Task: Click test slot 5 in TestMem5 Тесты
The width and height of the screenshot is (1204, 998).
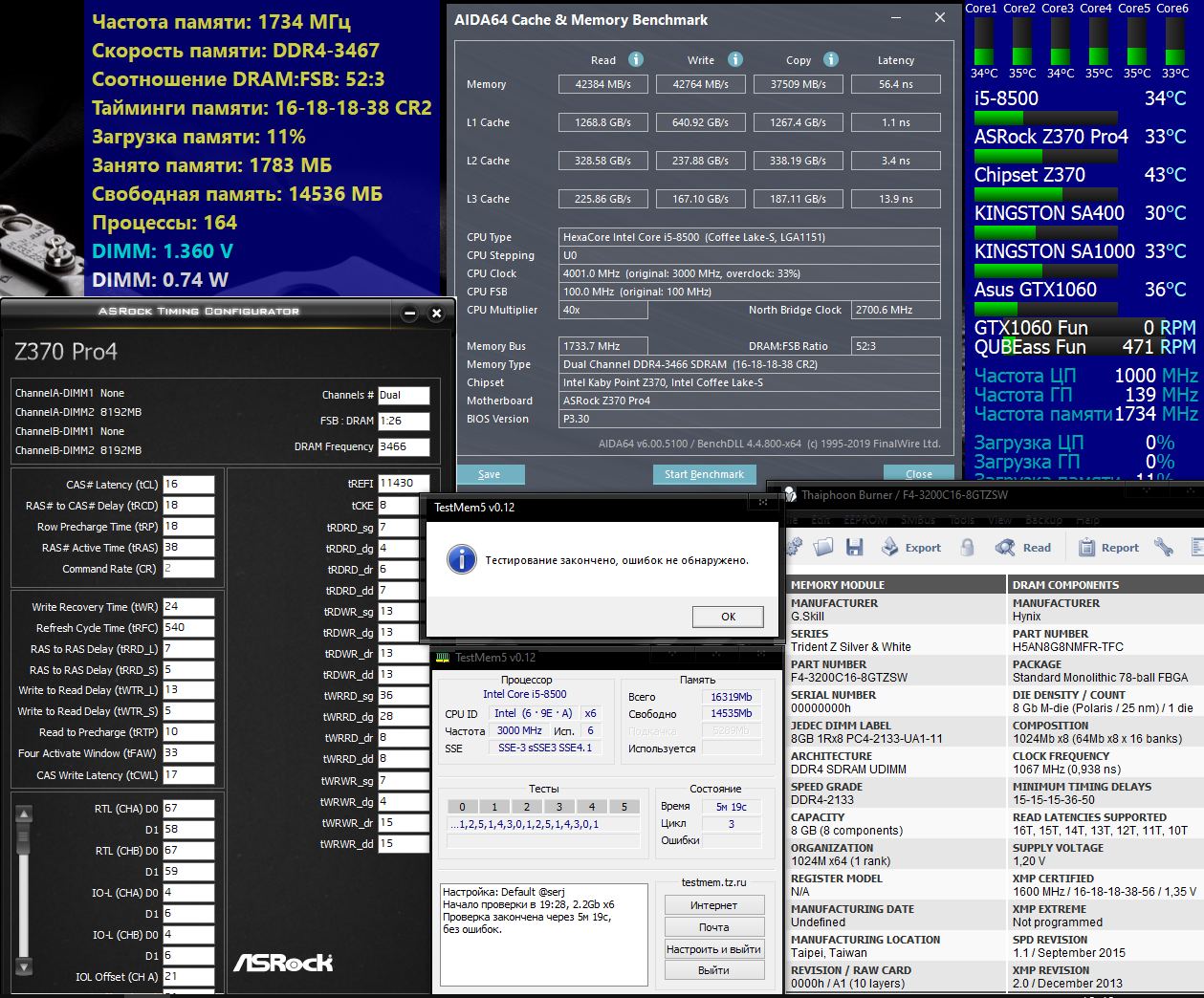Action: click(624, 806)
